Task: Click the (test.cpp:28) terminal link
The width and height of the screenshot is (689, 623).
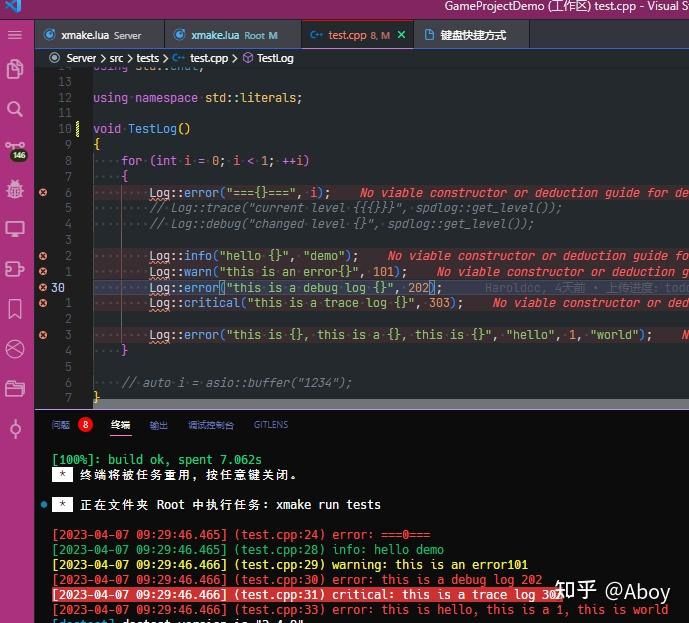Action: coord(279,550)
